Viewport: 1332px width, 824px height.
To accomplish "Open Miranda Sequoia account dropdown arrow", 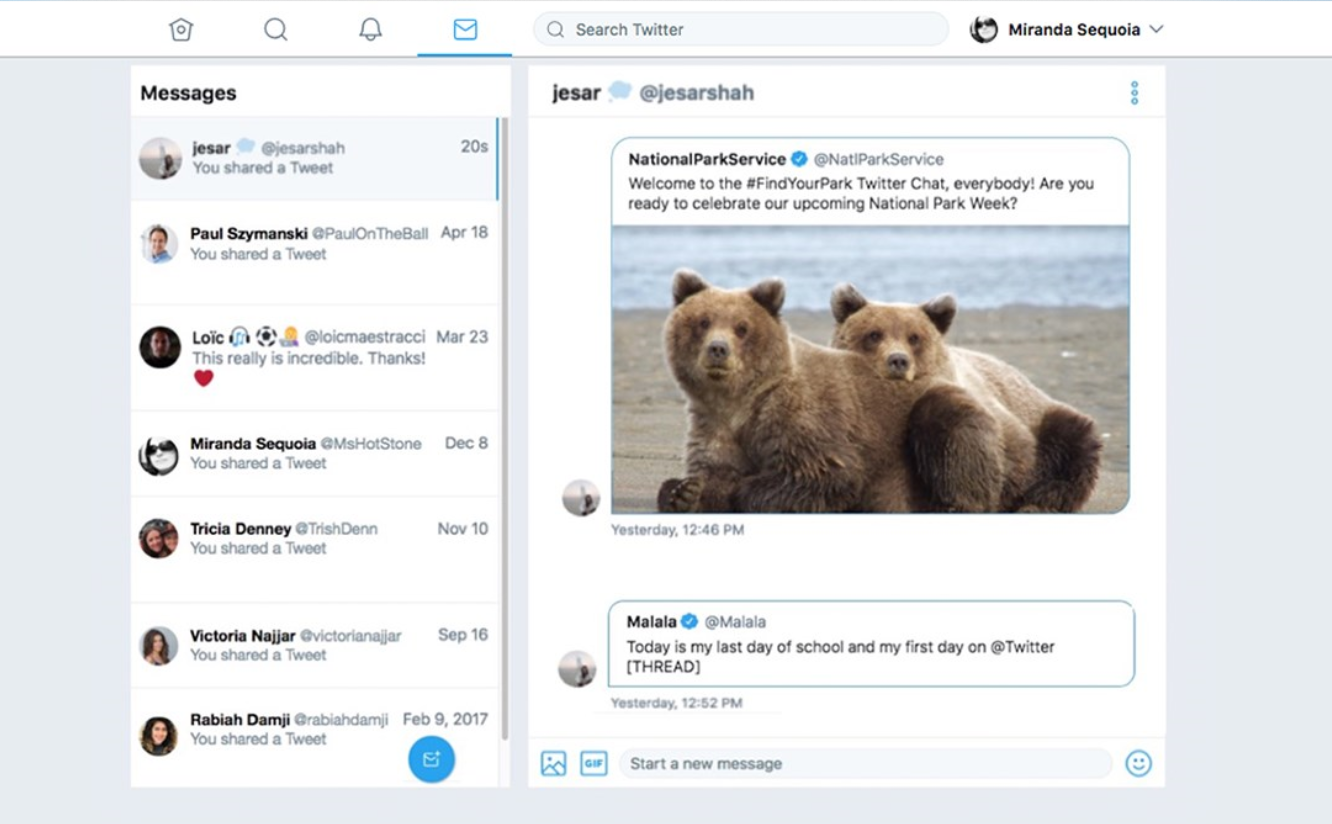I will click(1156, 29).
